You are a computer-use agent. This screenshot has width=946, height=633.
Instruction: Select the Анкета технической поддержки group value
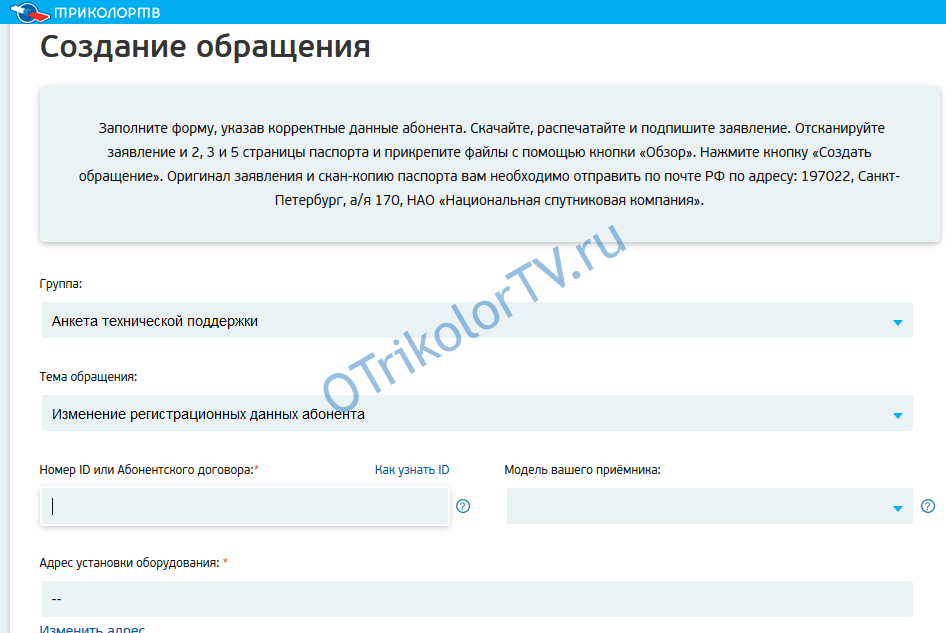click(155, 321)
